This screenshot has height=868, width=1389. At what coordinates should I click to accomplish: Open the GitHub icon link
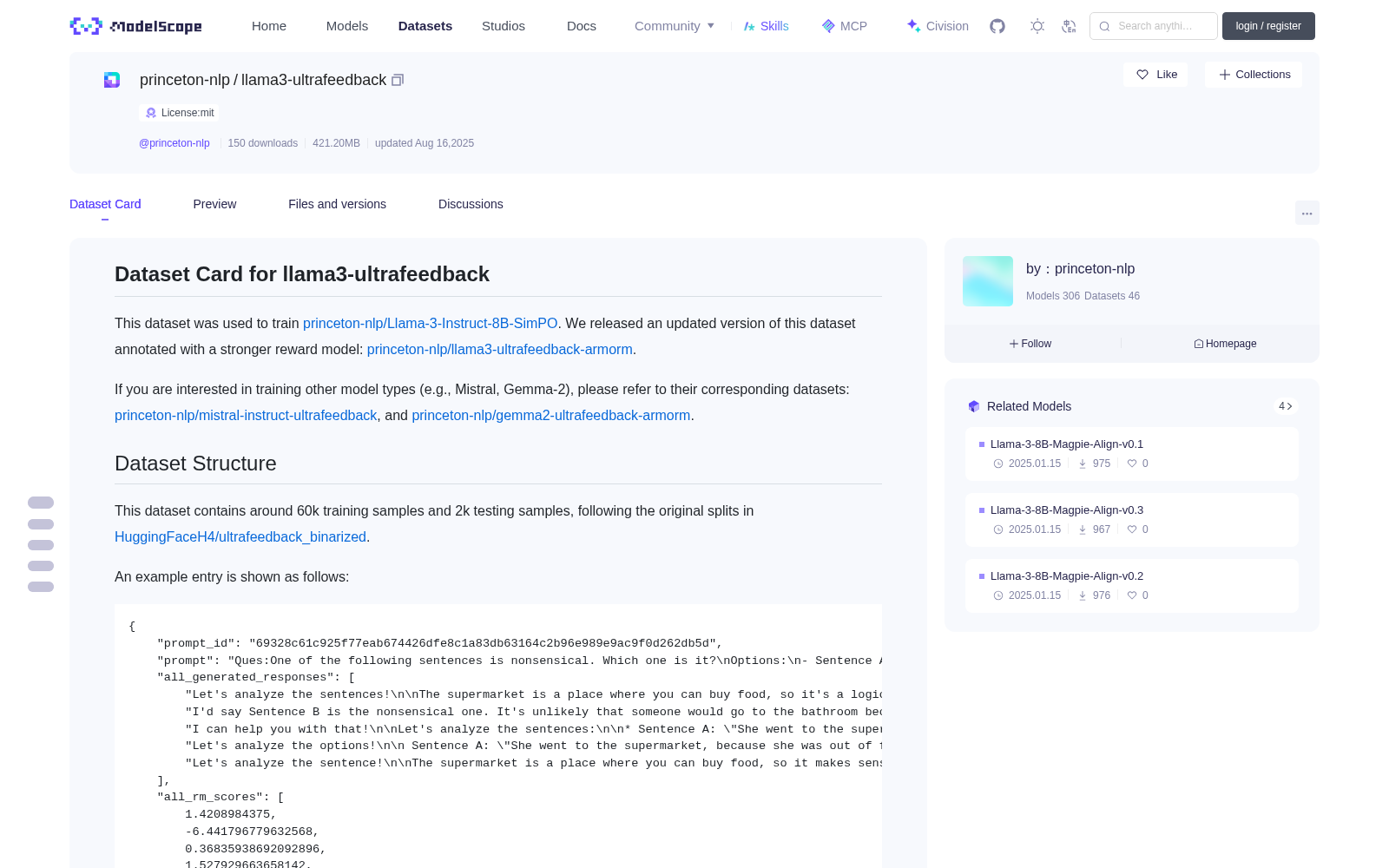pos(997,26)
